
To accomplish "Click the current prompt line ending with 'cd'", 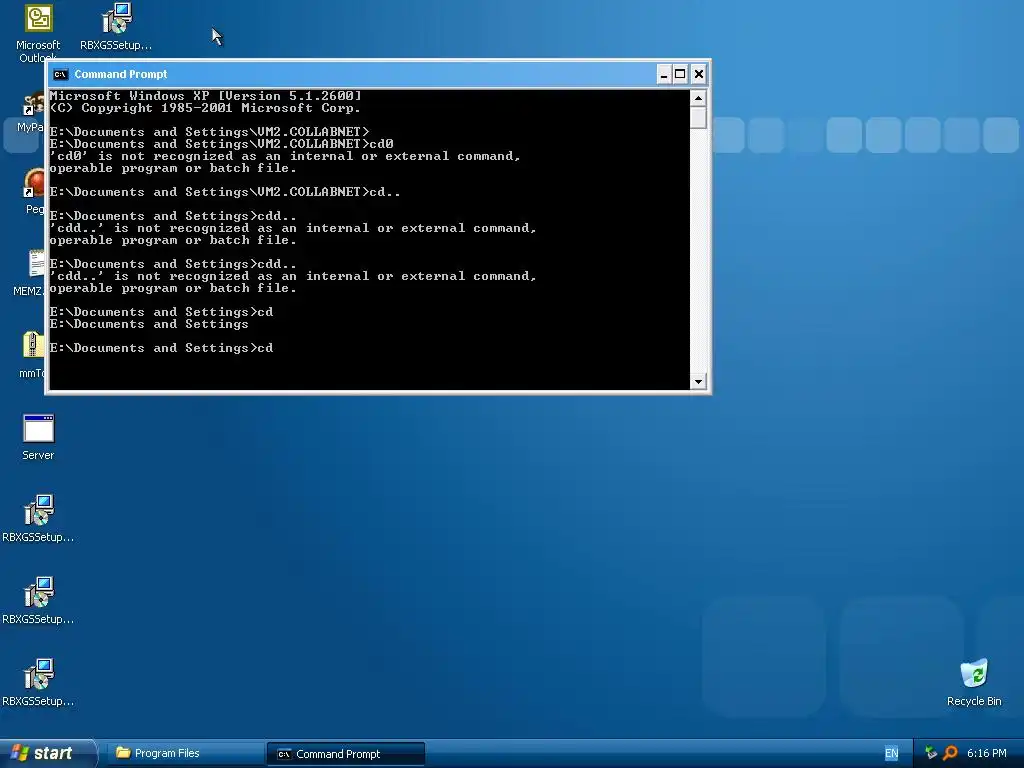I will click(161, 348).
